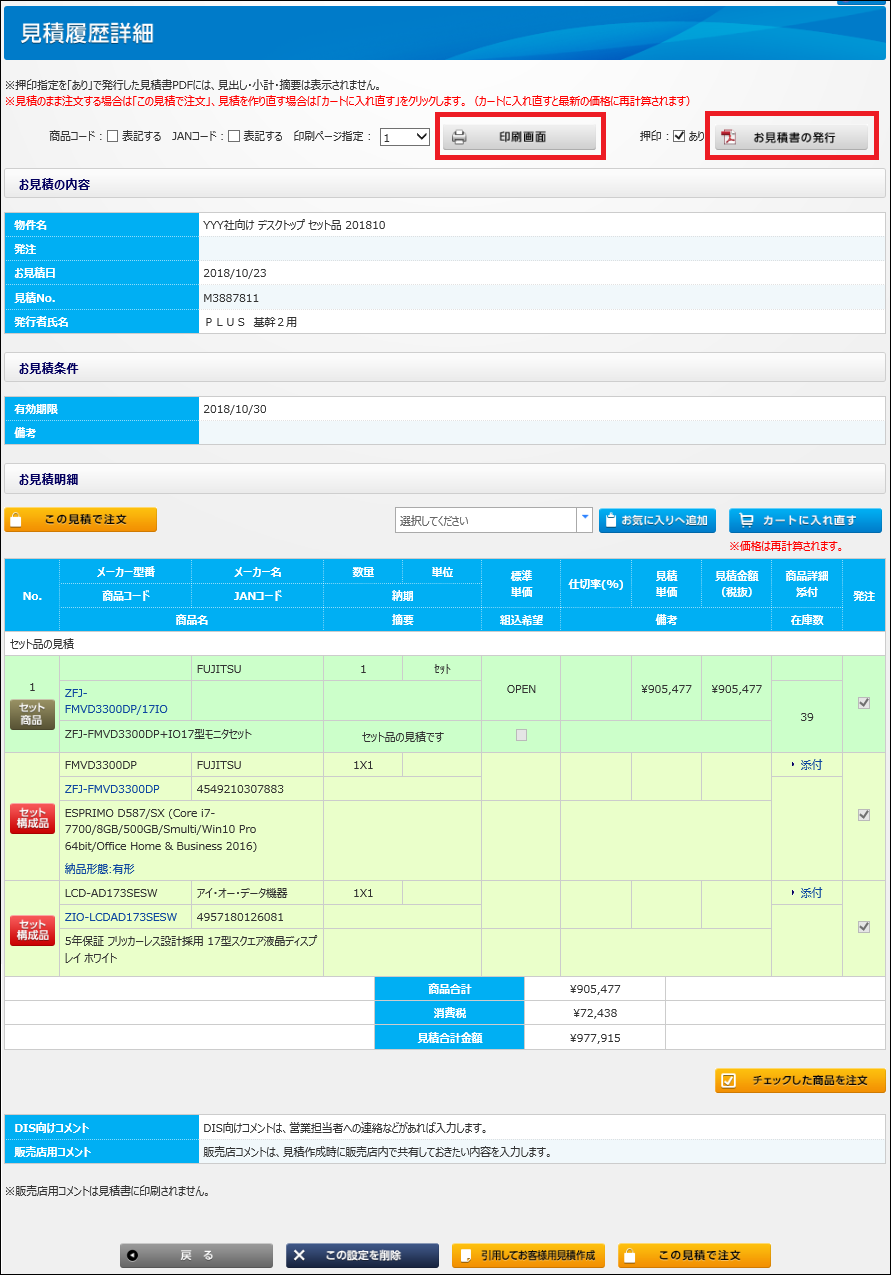The height and width of the screenshot is (1275, 891).
Task: Click the X icon on この設定を削除
Action: (x=299, y=1256)
